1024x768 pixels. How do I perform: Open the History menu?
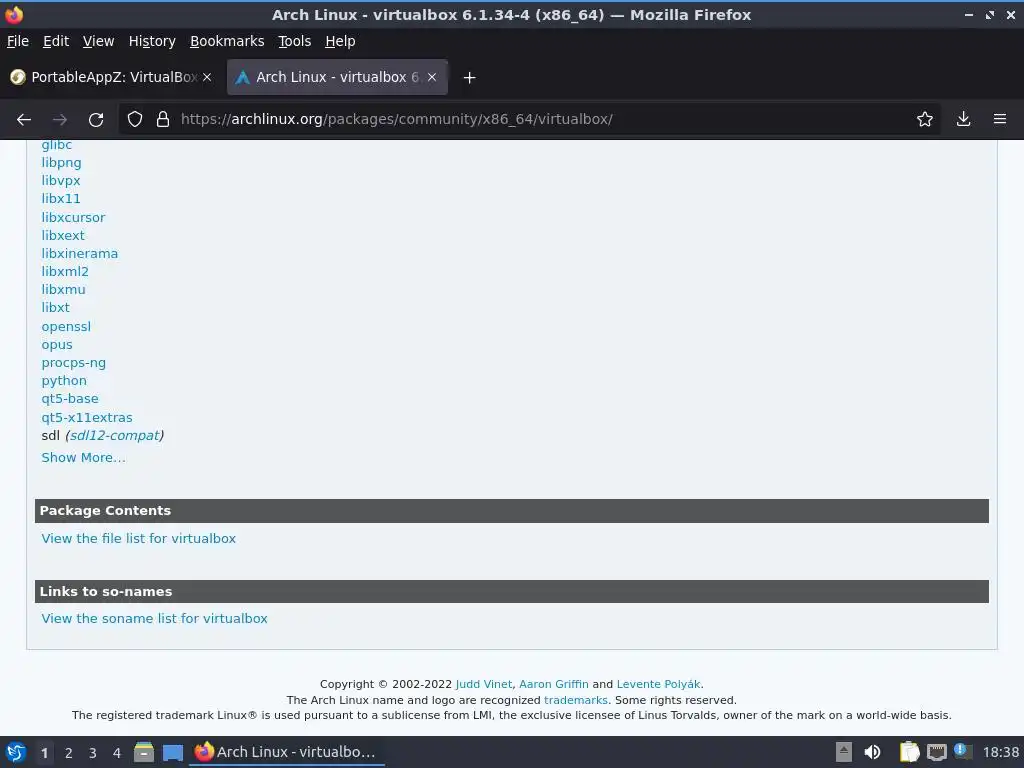[152, 41]
